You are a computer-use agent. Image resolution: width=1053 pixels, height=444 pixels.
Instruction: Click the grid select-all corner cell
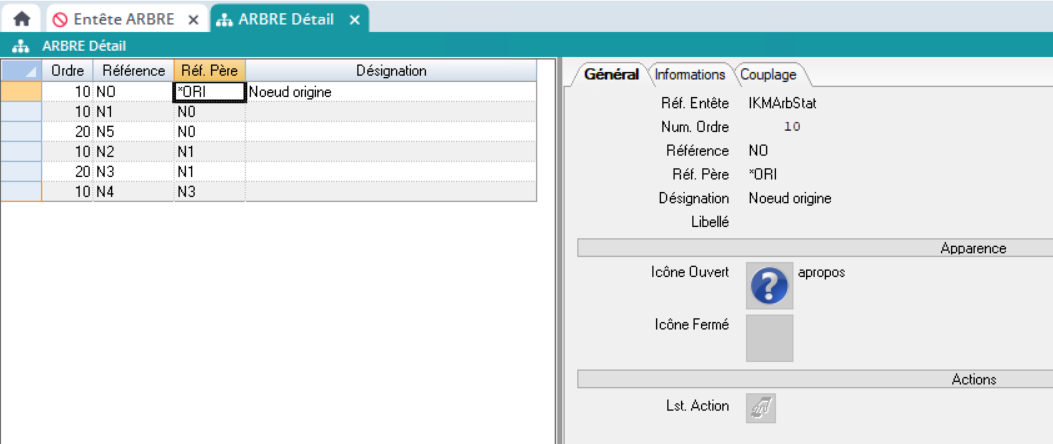pos(21,71)
